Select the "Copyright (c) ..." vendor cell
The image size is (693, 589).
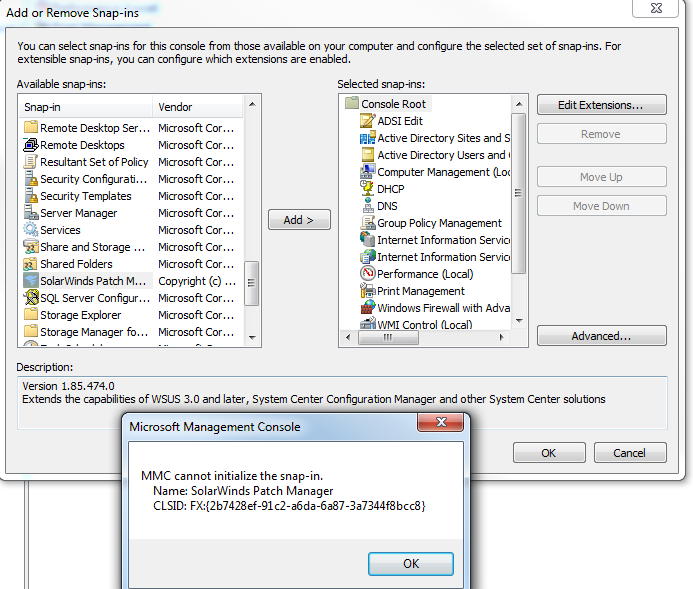click(x=197, y=281)
